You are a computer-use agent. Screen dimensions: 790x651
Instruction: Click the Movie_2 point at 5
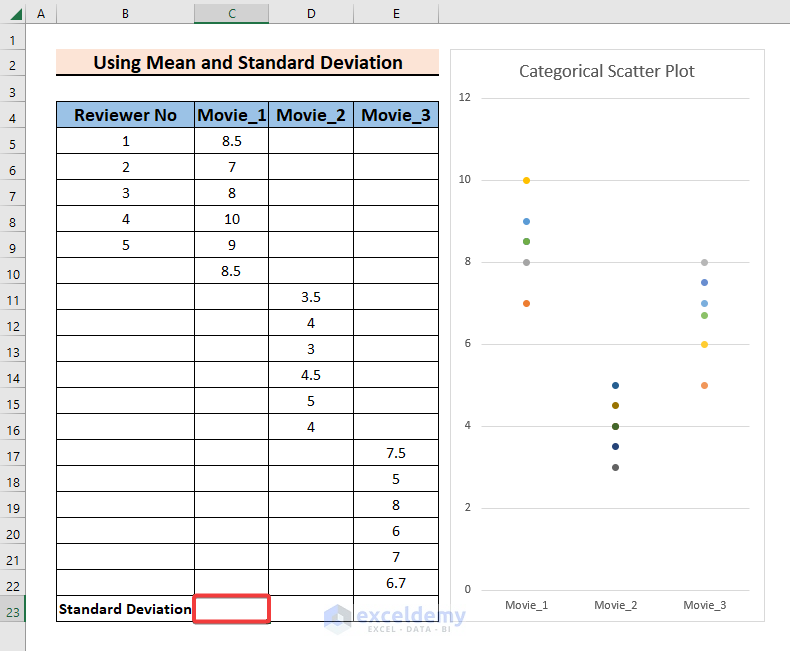[615, 385]
